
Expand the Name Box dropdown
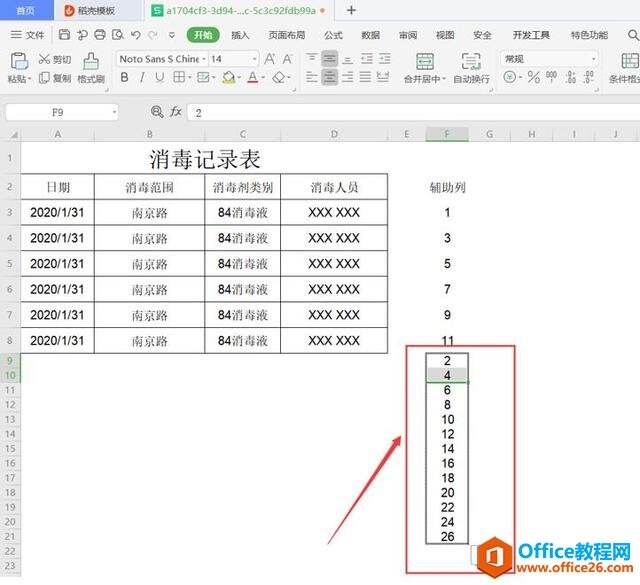point(114,112)
